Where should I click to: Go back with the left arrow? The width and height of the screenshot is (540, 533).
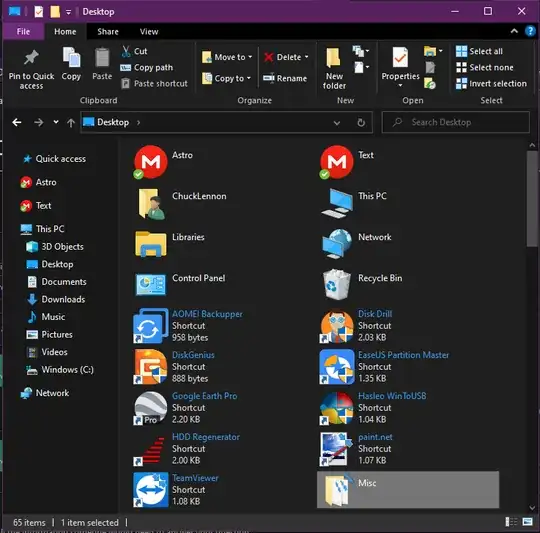(x=17, y=122)
